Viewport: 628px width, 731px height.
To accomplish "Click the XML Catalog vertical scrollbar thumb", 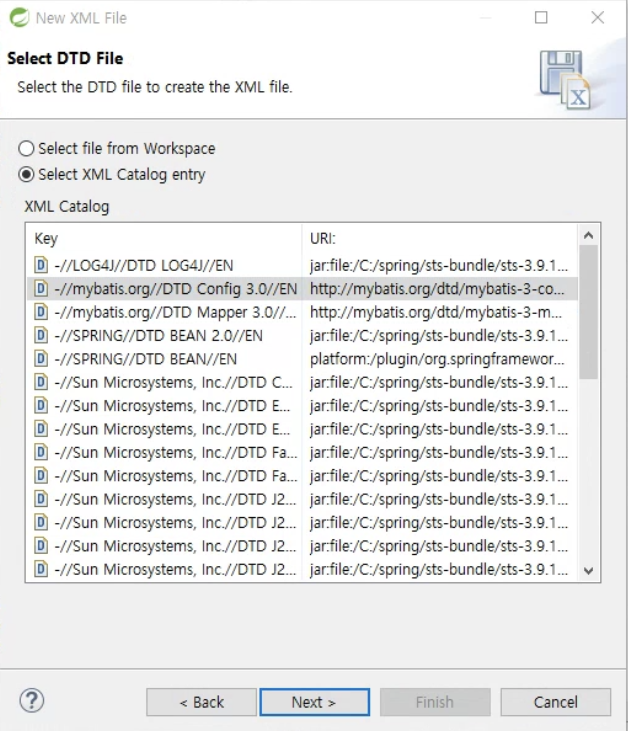I will [589, 312].
